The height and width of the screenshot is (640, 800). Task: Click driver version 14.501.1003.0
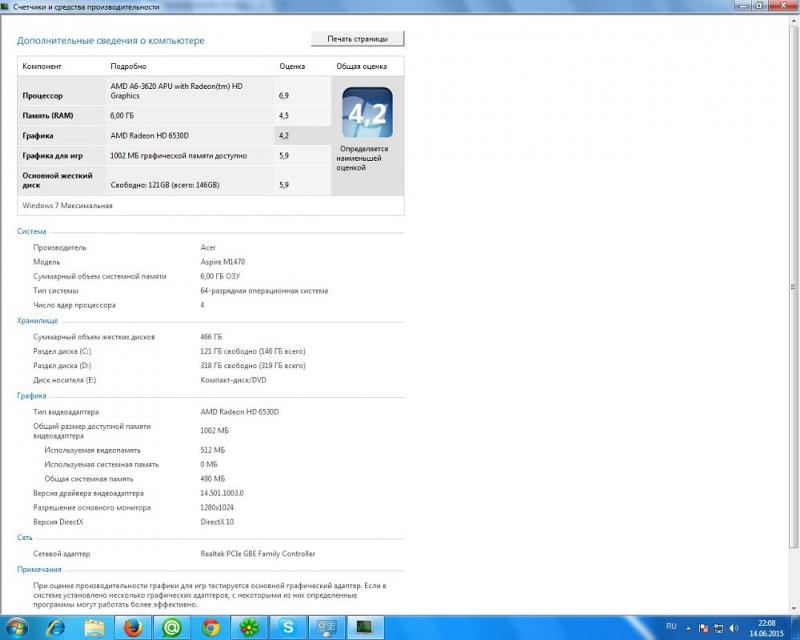[x=222, y=493]
